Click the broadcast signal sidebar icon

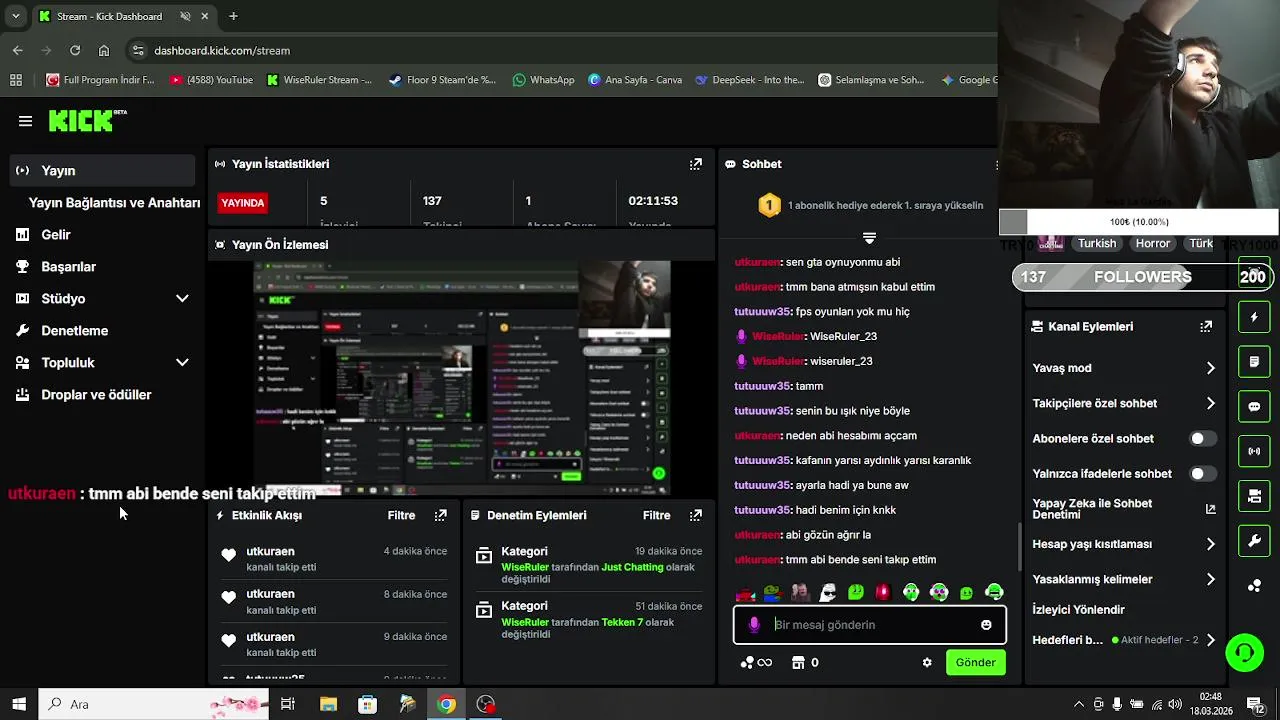[1254, 451]
